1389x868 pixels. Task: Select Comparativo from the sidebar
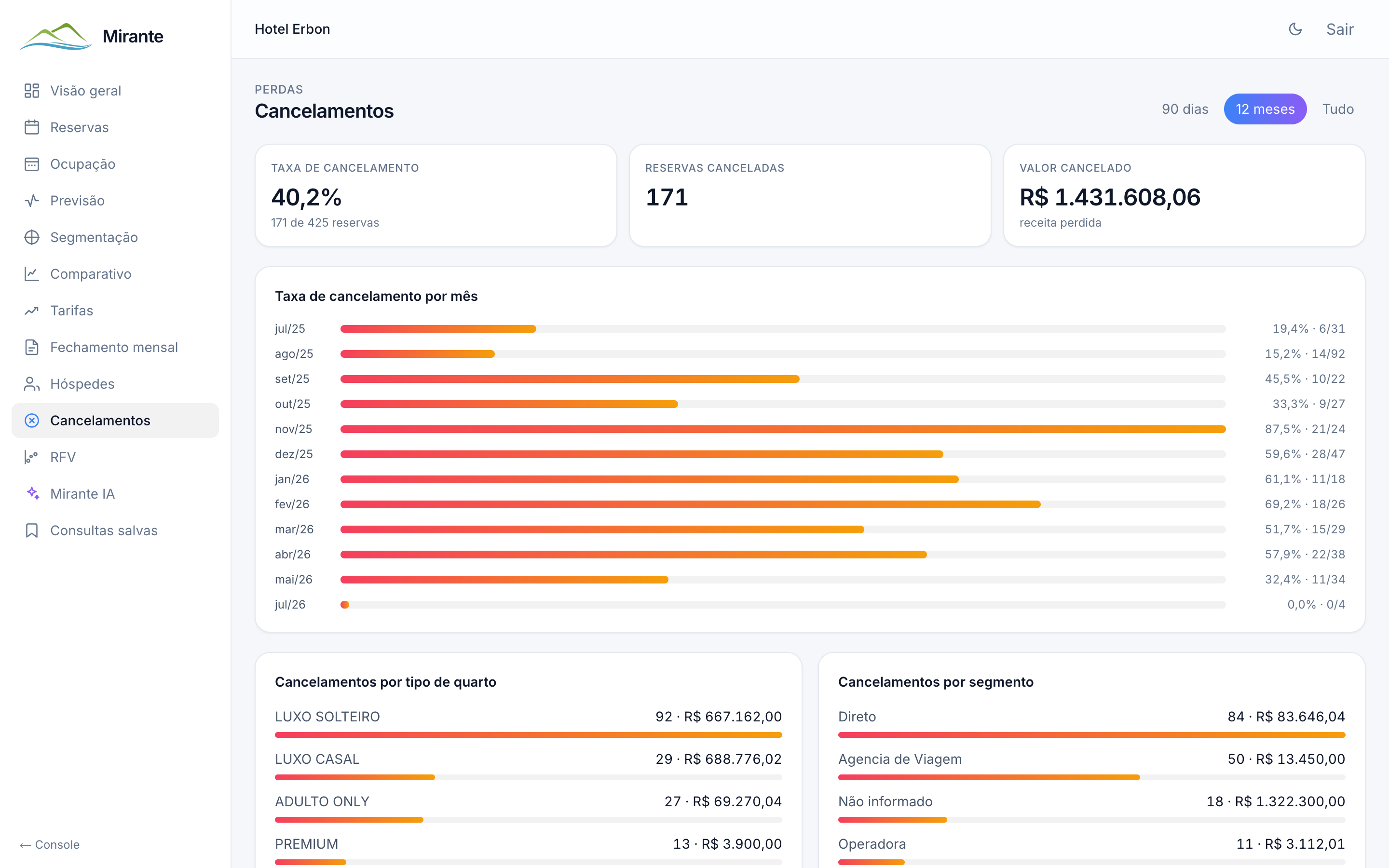115,274
